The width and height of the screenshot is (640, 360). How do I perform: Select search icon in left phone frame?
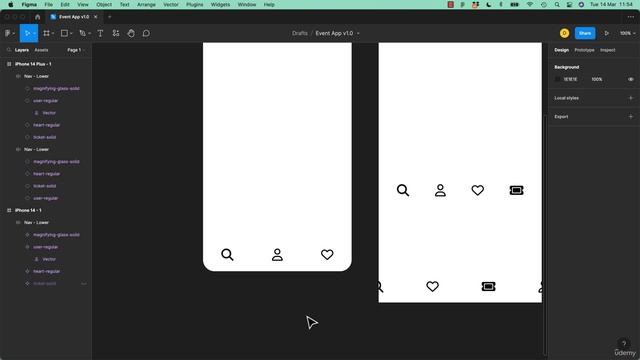[227, 255]
